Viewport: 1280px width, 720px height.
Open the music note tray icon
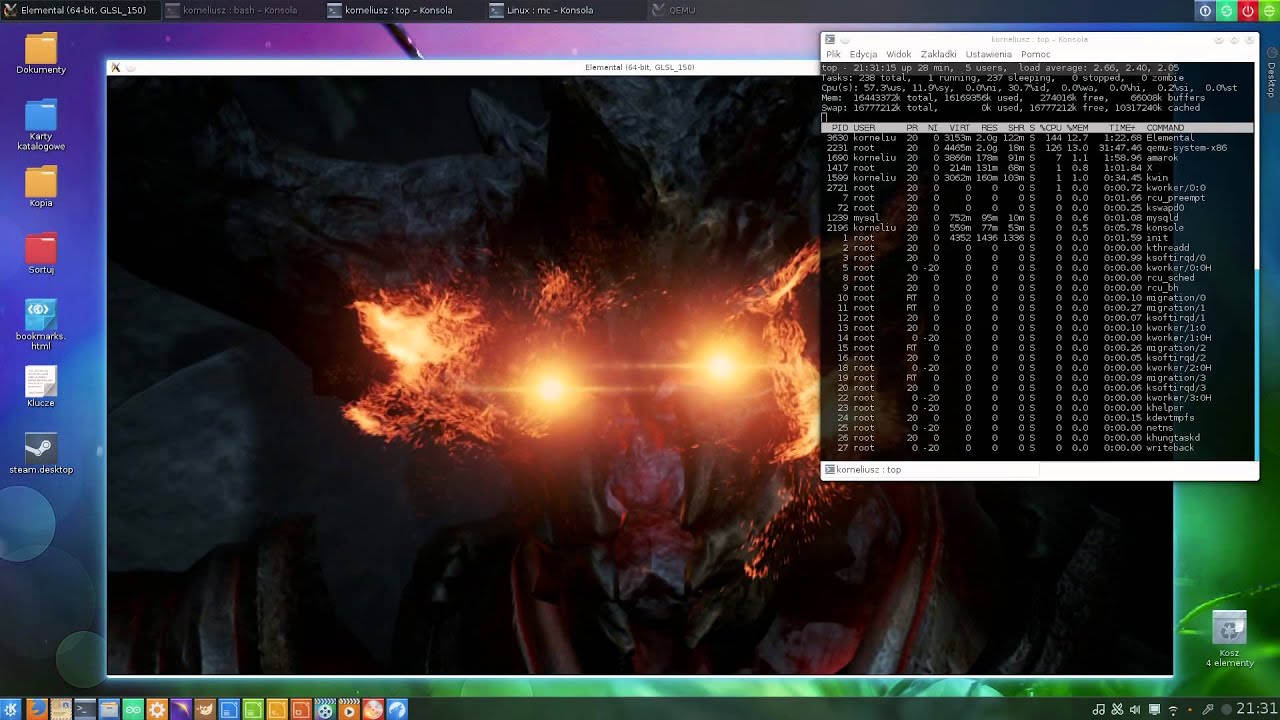[x=1099, y=710]
